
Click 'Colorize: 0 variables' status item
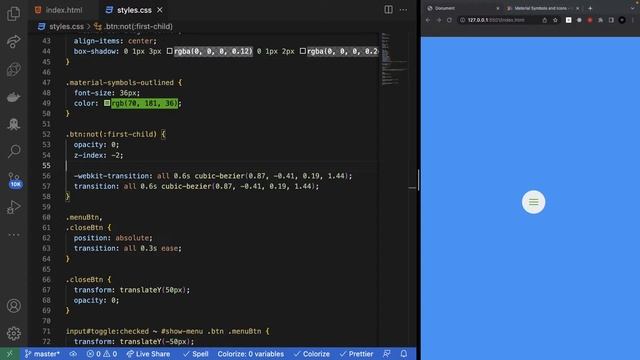(x=251, y=354)
